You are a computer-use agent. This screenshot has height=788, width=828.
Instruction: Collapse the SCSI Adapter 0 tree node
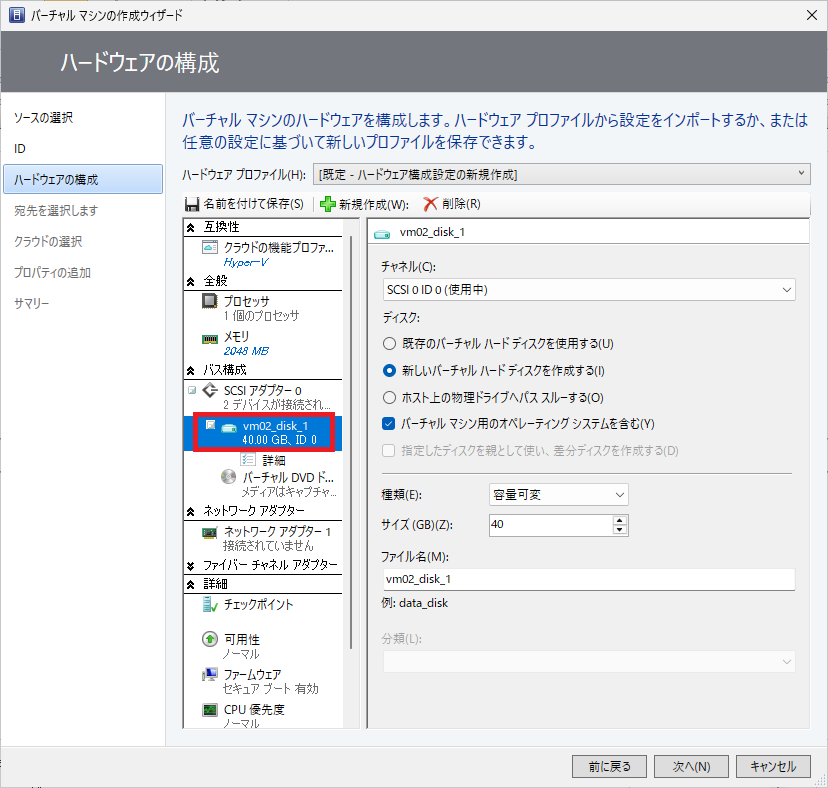tap(192, 390)
